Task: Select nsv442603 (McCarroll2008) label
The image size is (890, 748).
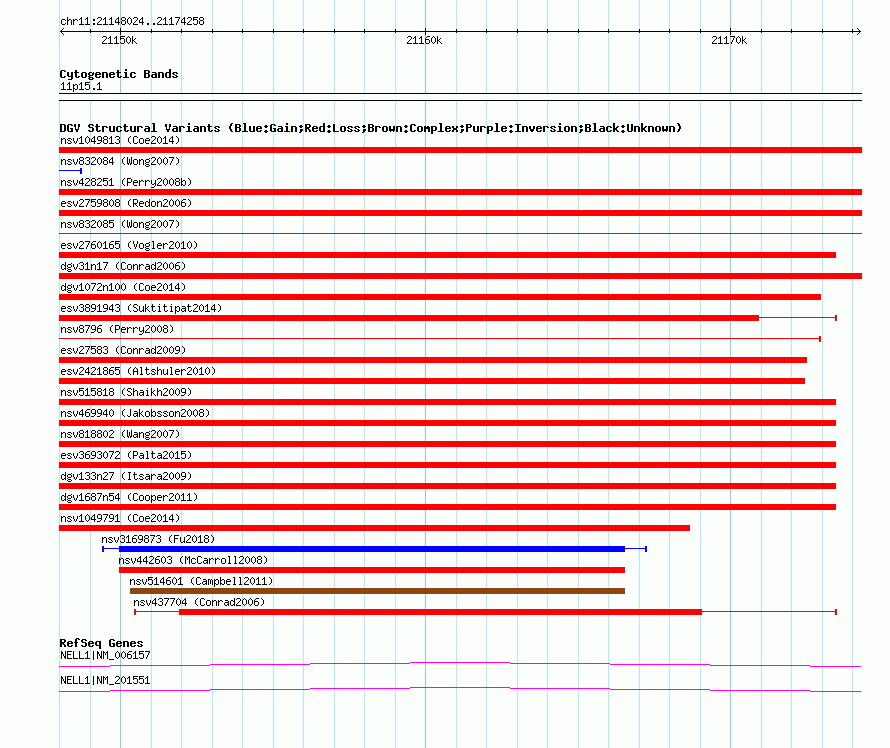Action: (193, 560)
